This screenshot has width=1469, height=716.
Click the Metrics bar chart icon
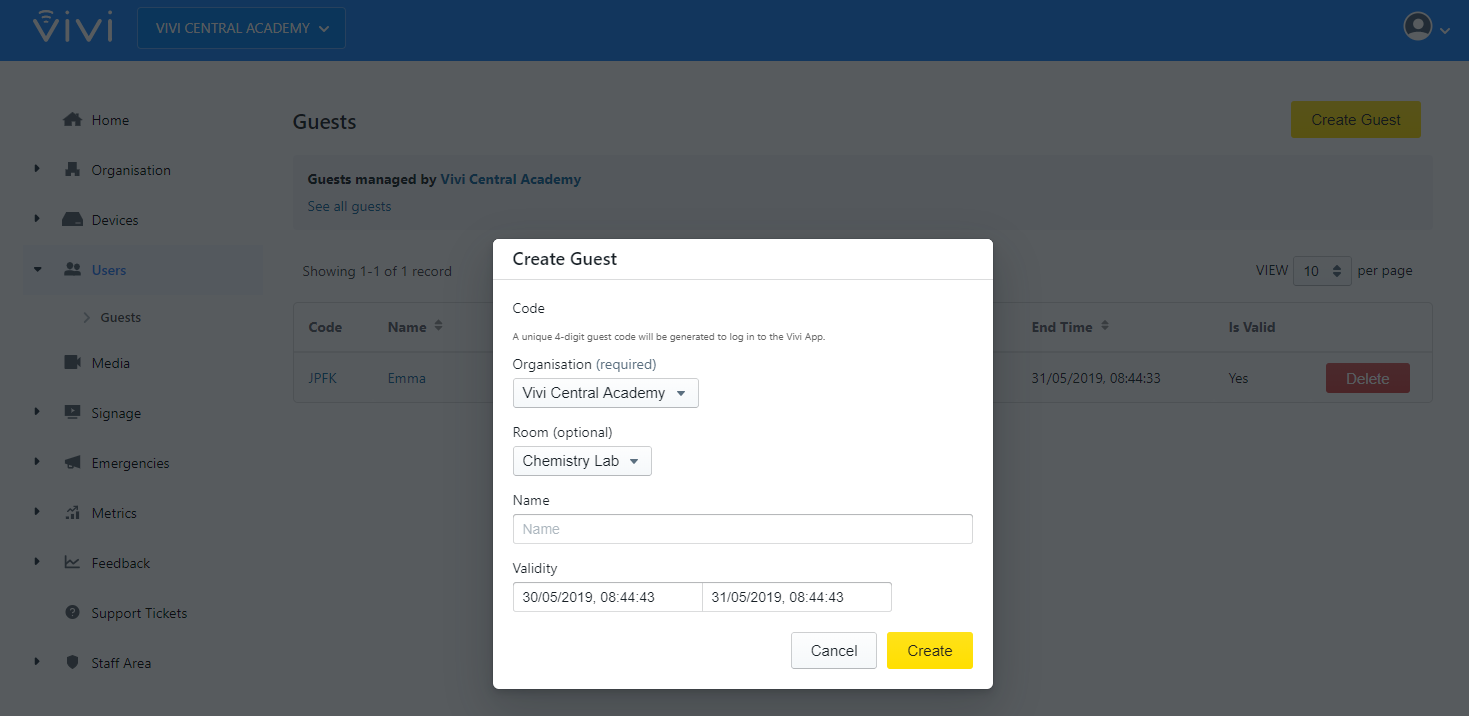(x=72, y=513)
